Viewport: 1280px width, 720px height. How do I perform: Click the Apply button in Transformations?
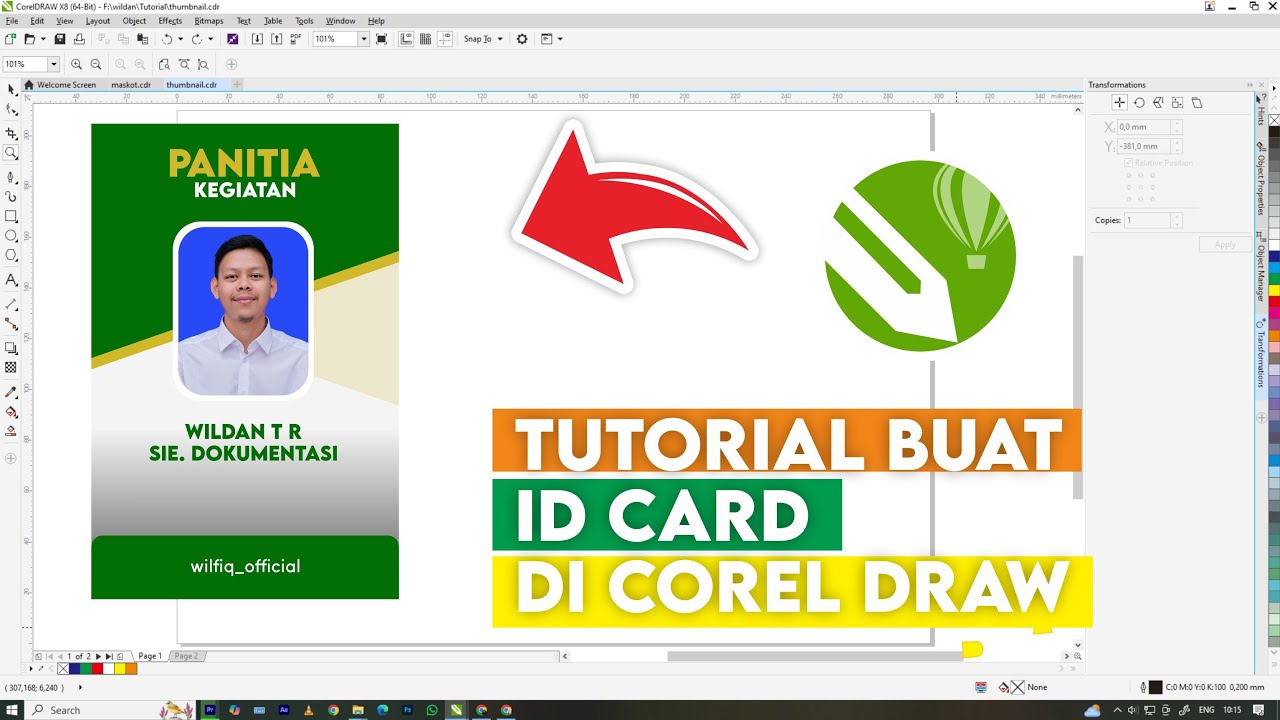click(x=1225, y=244)
